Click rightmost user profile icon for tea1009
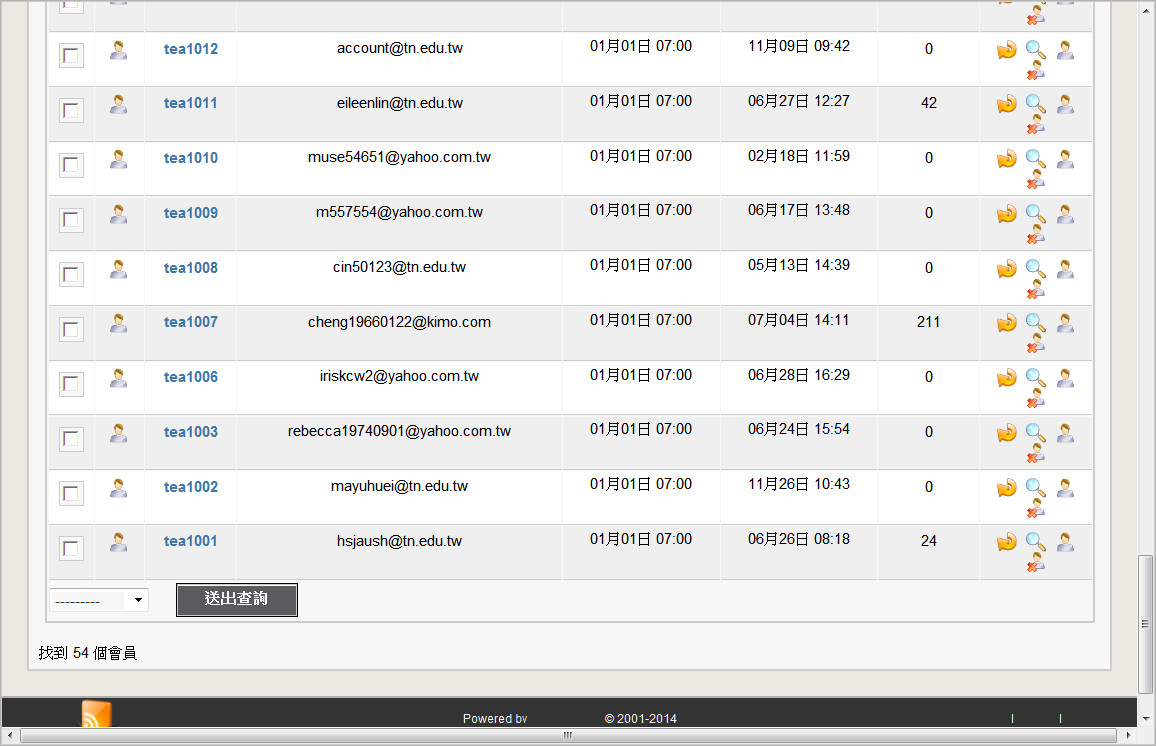The image size is (1156, 746). (1065, 214)
